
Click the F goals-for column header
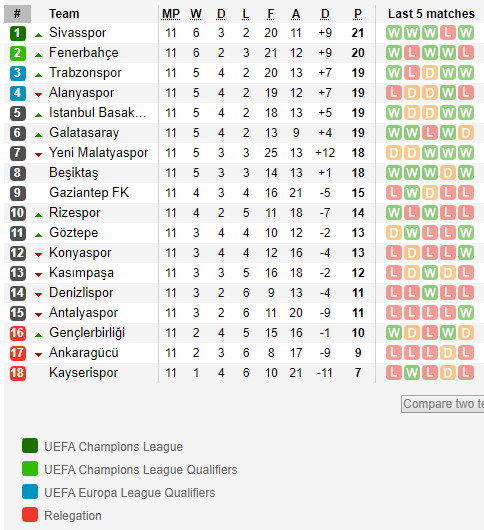[x=271, y=14]
